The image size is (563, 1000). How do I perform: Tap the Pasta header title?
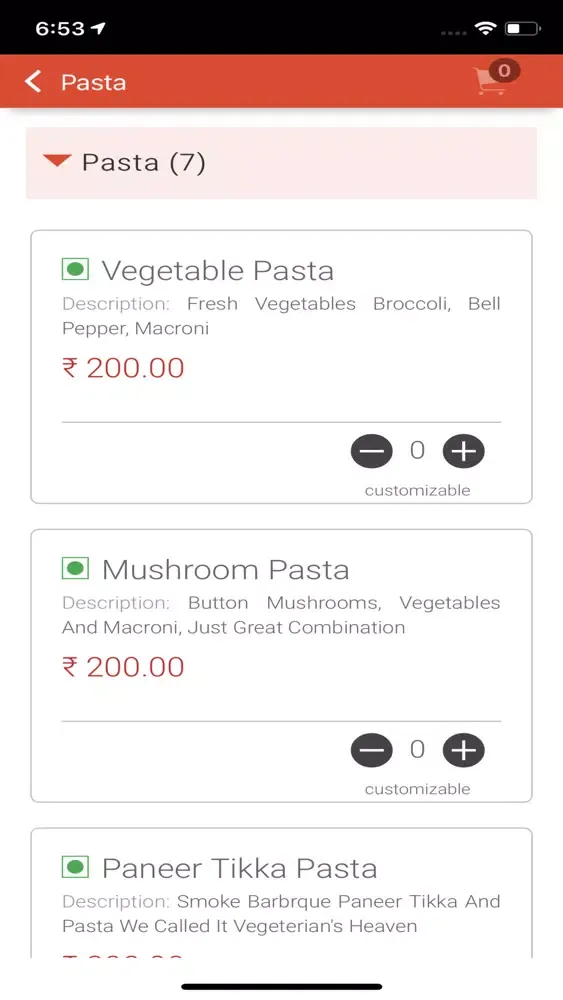tap(94, 82)
